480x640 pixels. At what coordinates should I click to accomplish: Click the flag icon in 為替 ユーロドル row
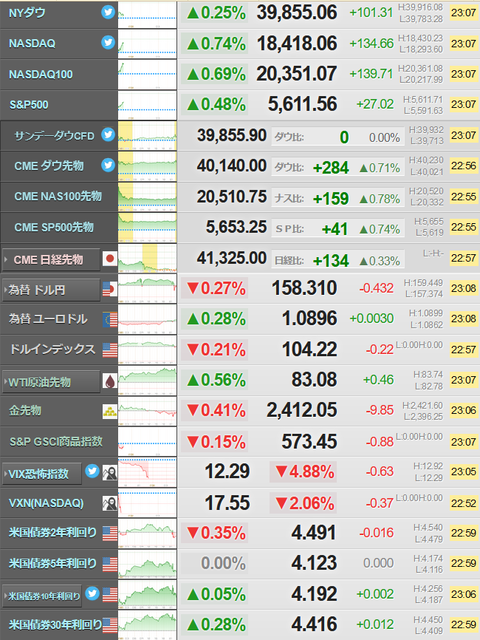110,320
